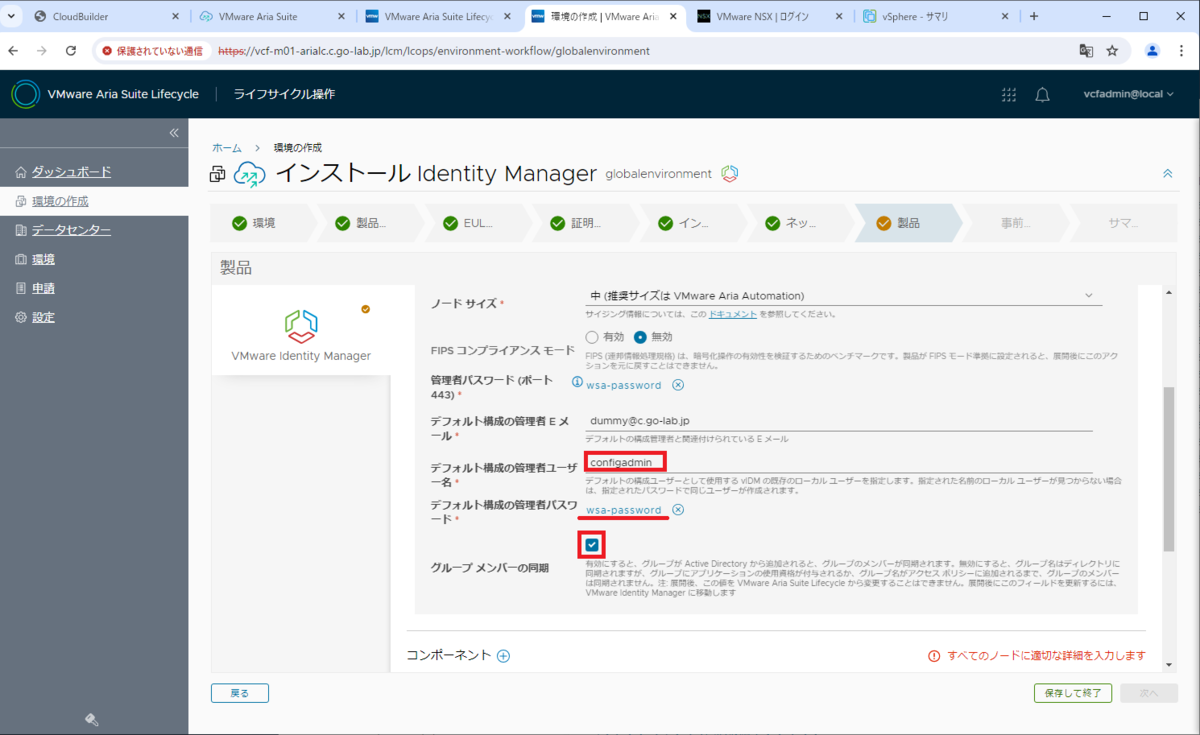Go to wizard step 証明...
Image resolution: width=1200 pixels, height=735 pixels.
(x=586, y=223)
